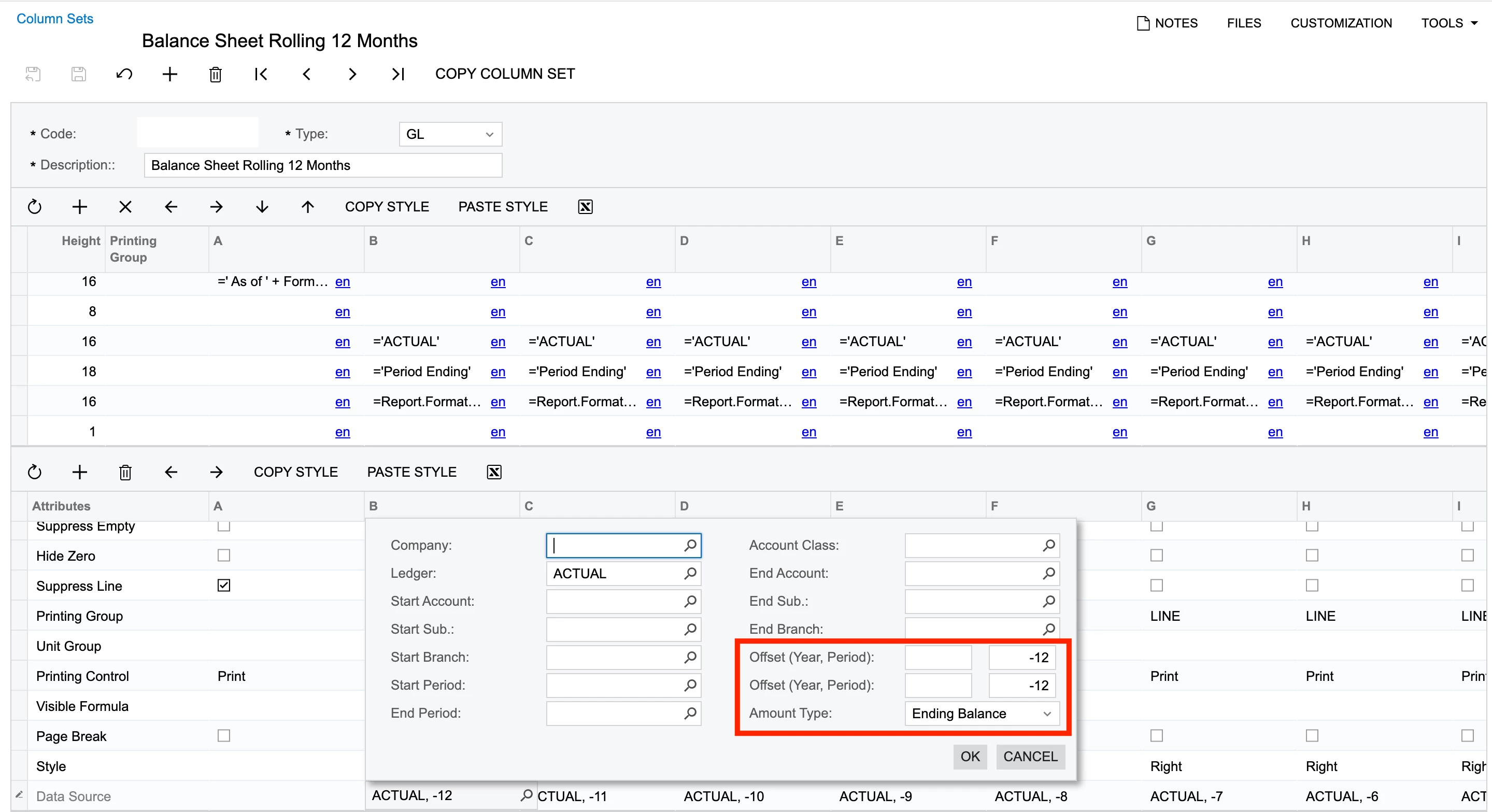The image size is (1492, 812).
Task: Click the Ledger field containing ACTUAL
Action: click(623, 574)
